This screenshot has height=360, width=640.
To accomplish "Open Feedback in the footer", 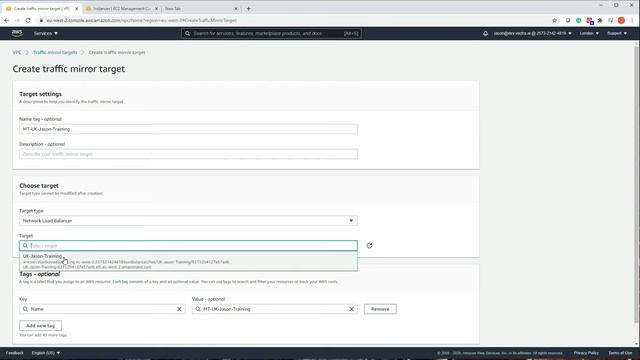I will click(15, 353).
